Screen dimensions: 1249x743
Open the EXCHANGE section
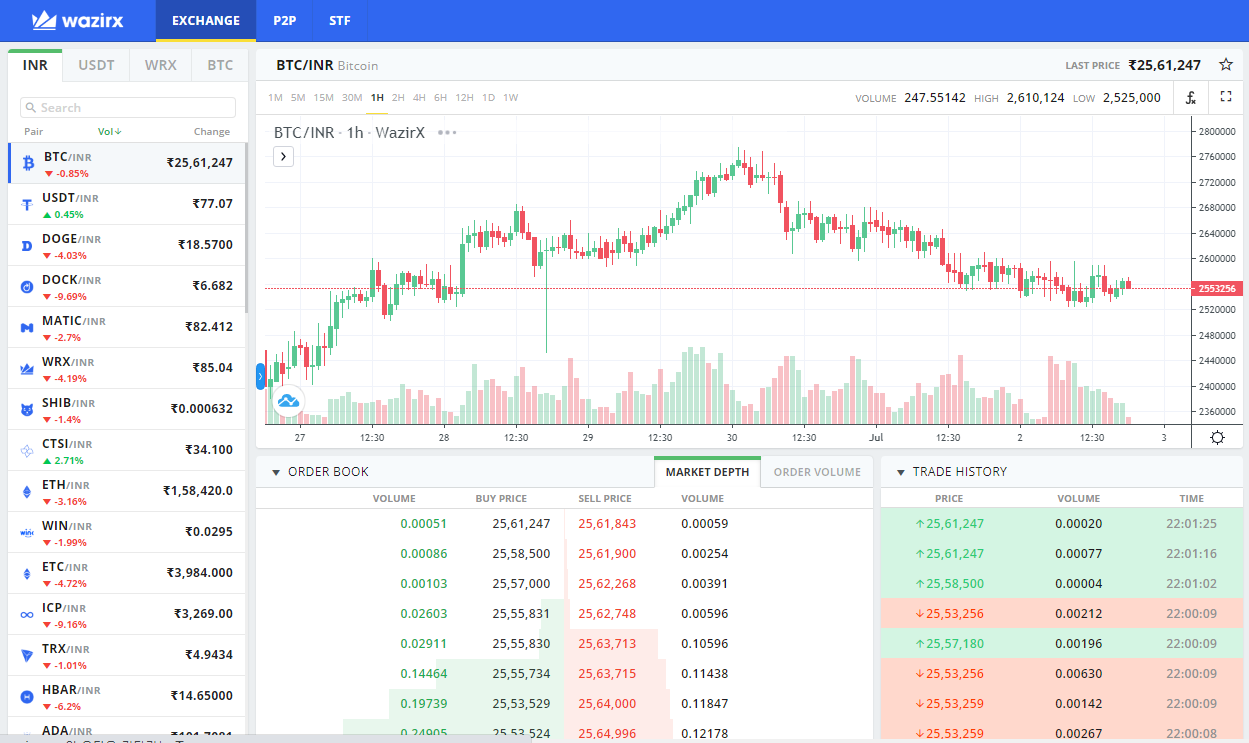pos(206,20)
